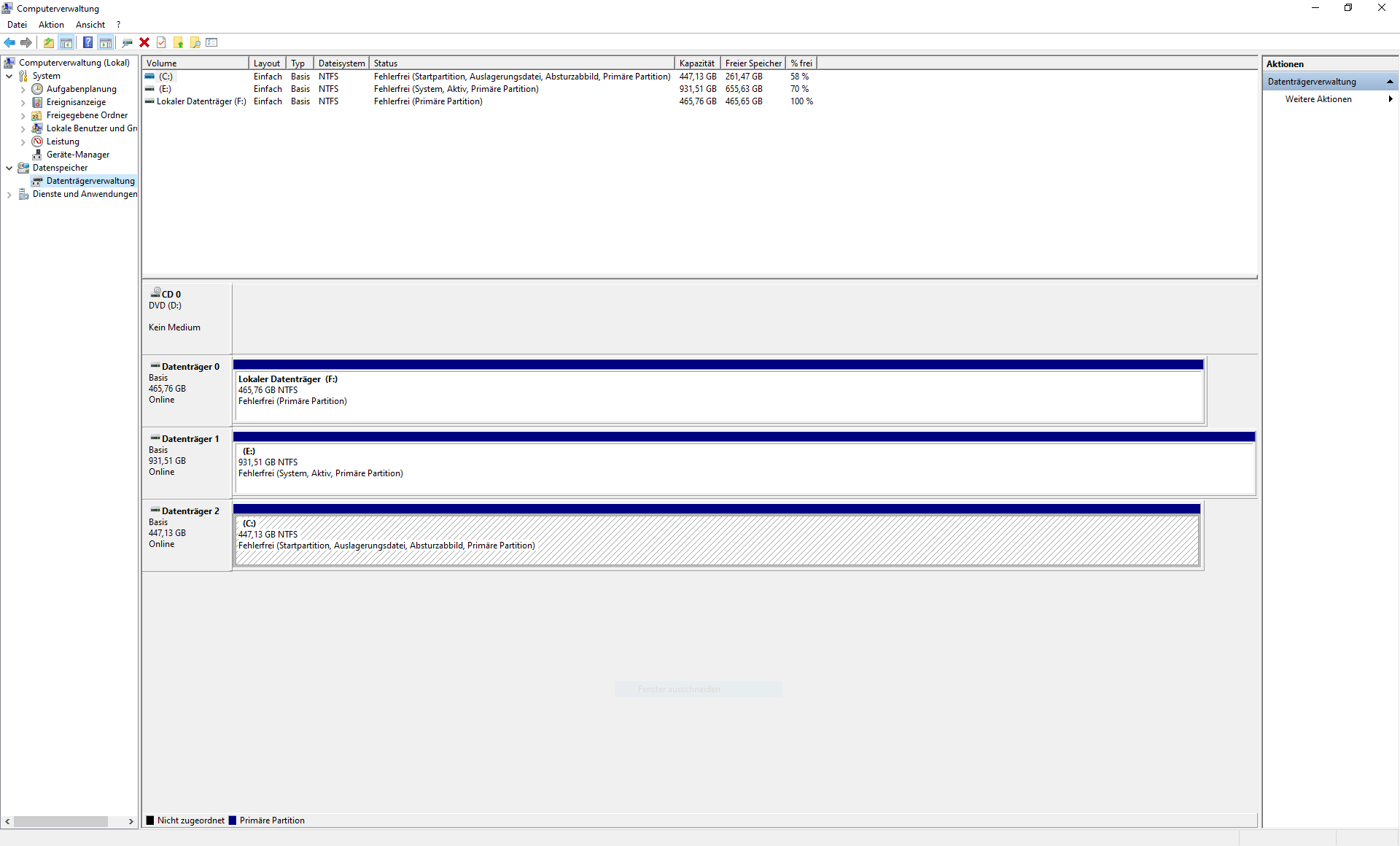The width and height of the screenshot is (1400, 846).
Task: Click the checklist settings toolbar icon
Action: point(212,42)
